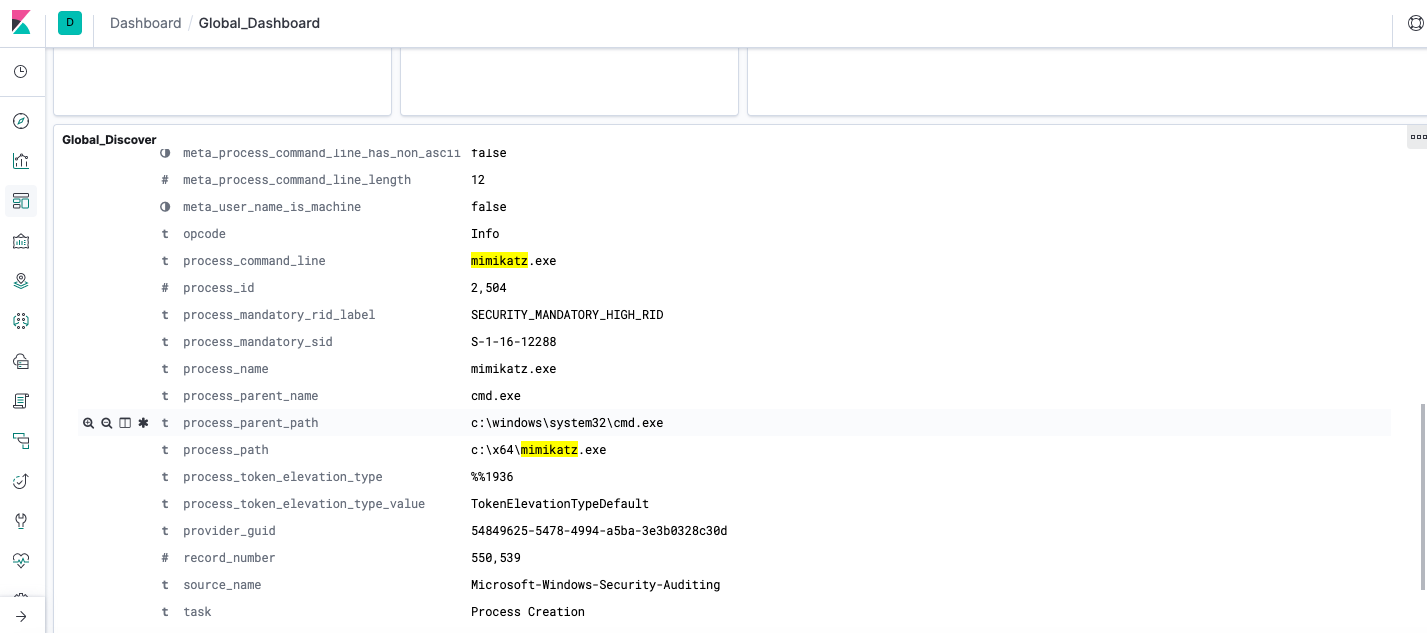Open the space selector "D" avatar
The height and width of the screenshot is (633, 1427).
(x=70, y=23)
